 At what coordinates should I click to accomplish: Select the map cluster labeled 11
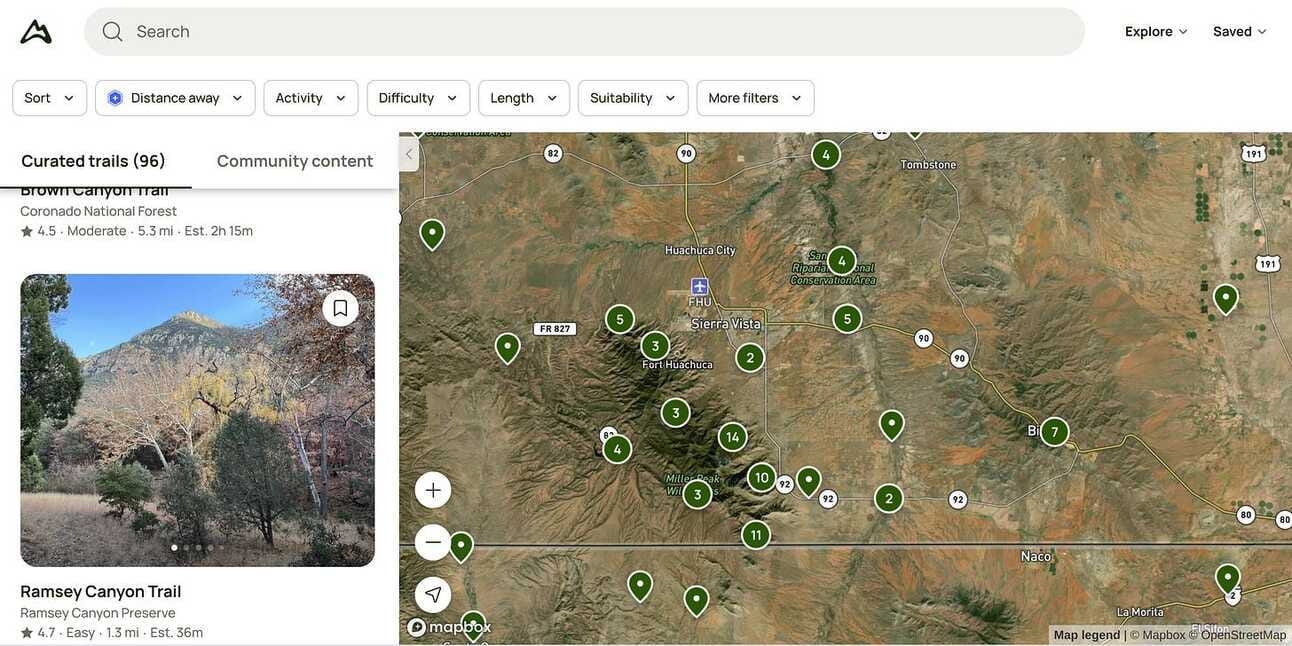pos(756,535)
